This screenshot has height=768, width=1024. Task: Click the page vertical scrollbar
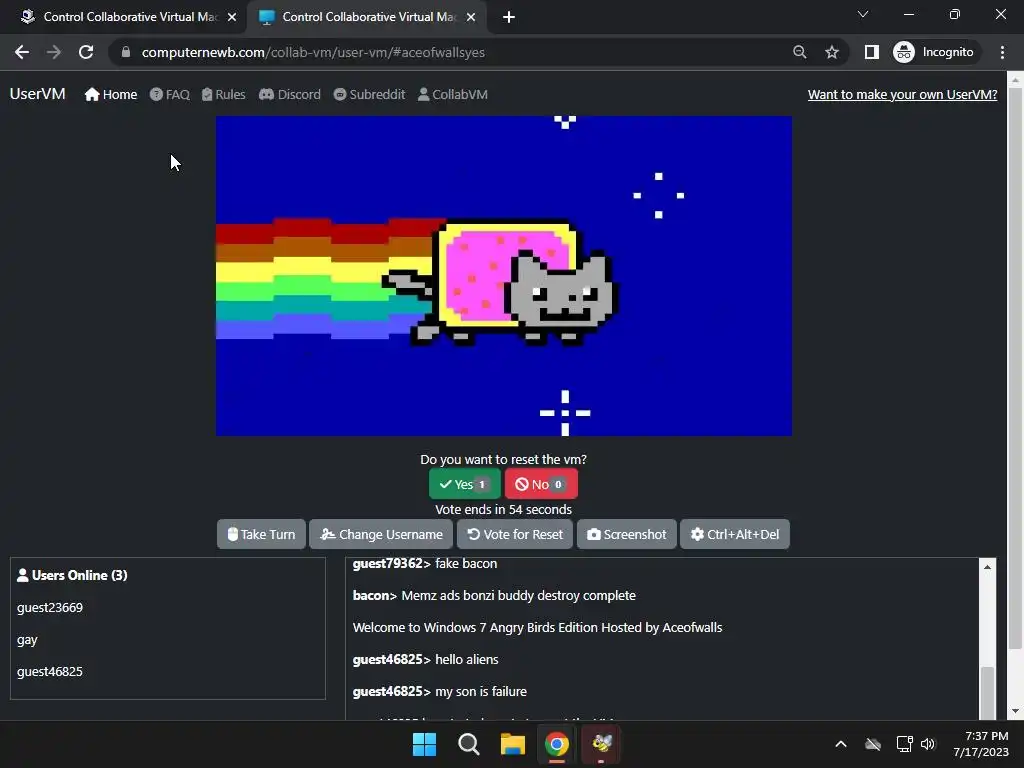1015,366
